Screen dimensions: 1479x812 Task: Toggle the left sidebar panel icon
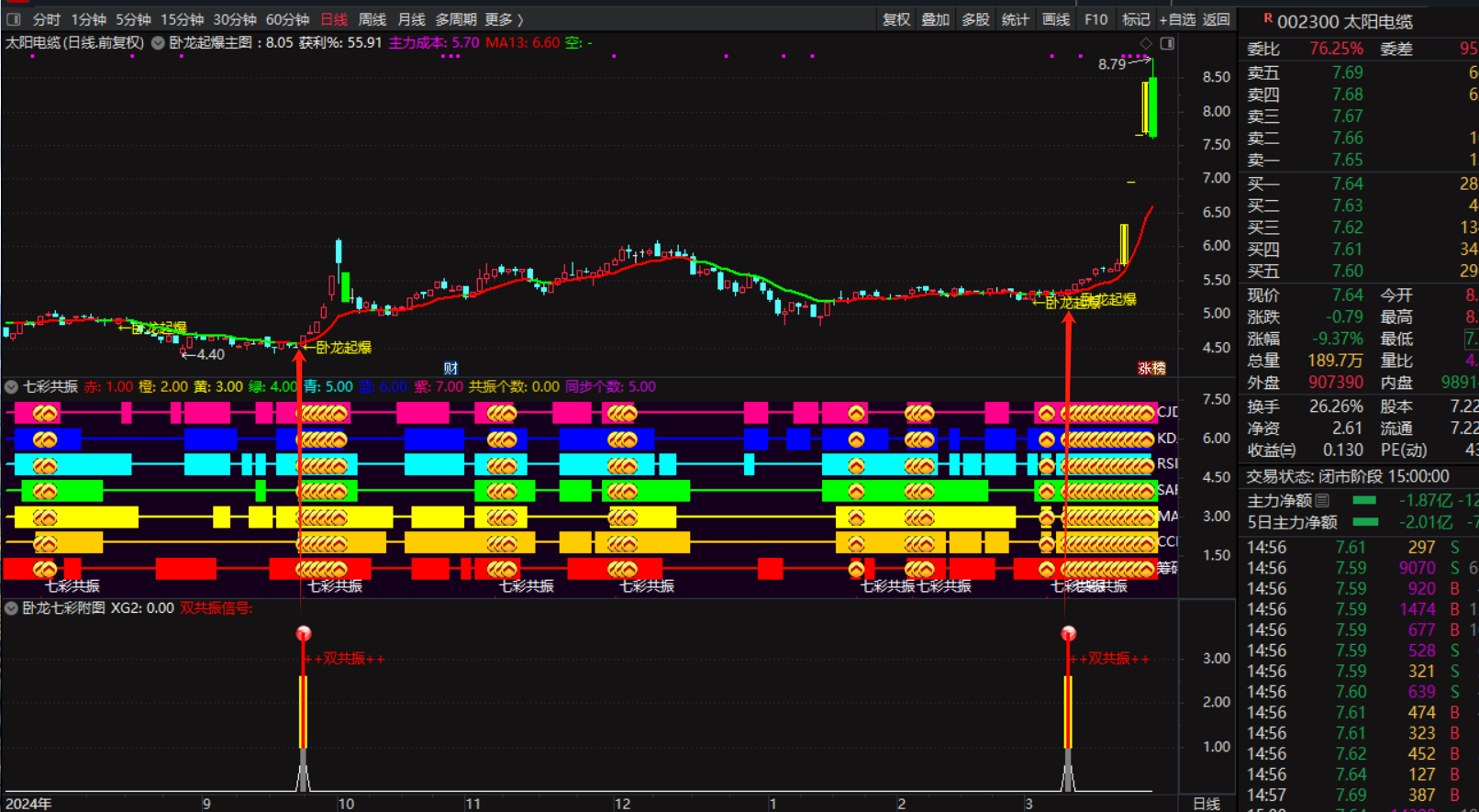coord(14,19)
